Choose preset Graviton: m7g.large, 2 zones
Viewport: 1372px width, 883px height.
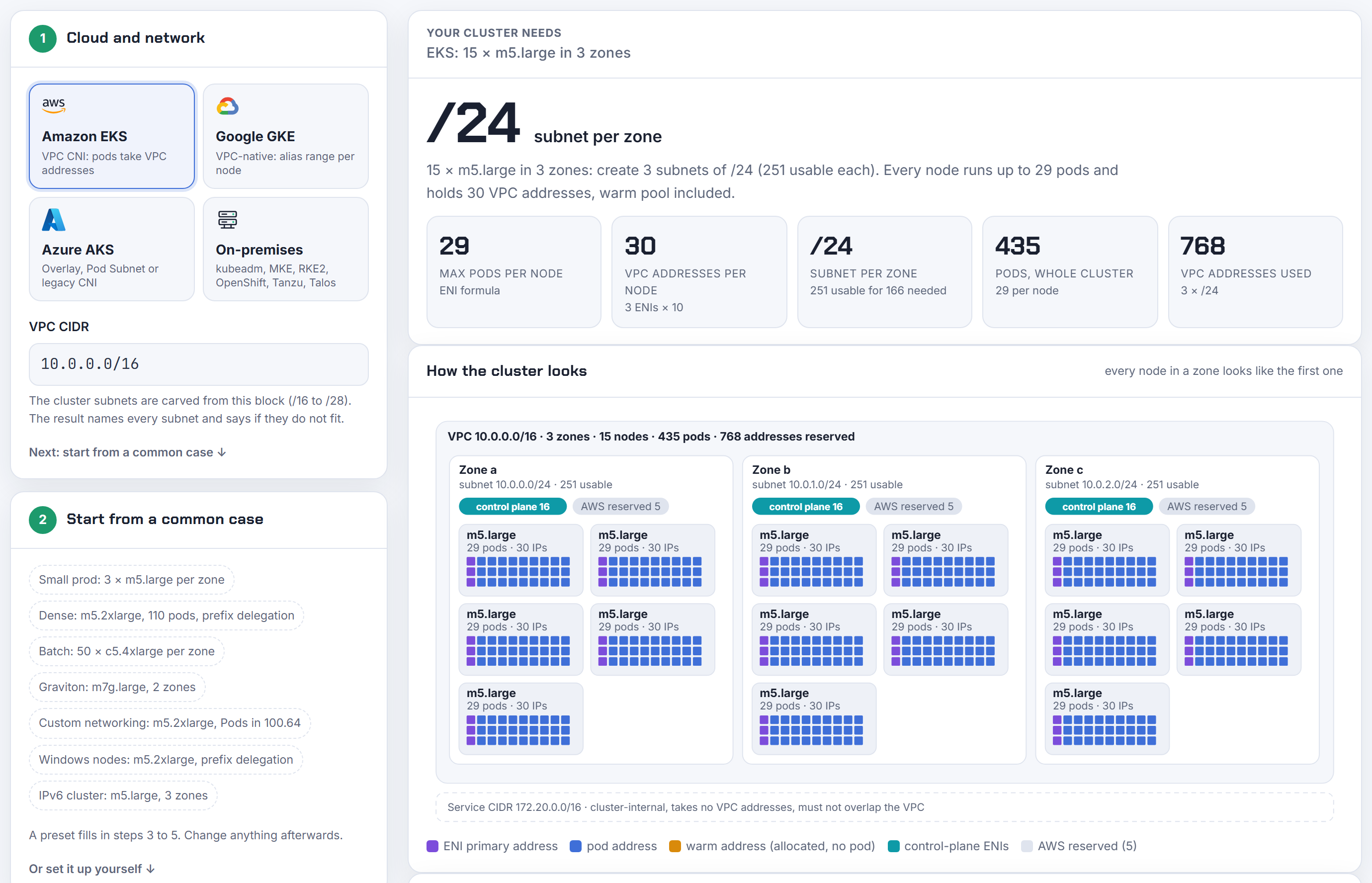click(117, 687)
